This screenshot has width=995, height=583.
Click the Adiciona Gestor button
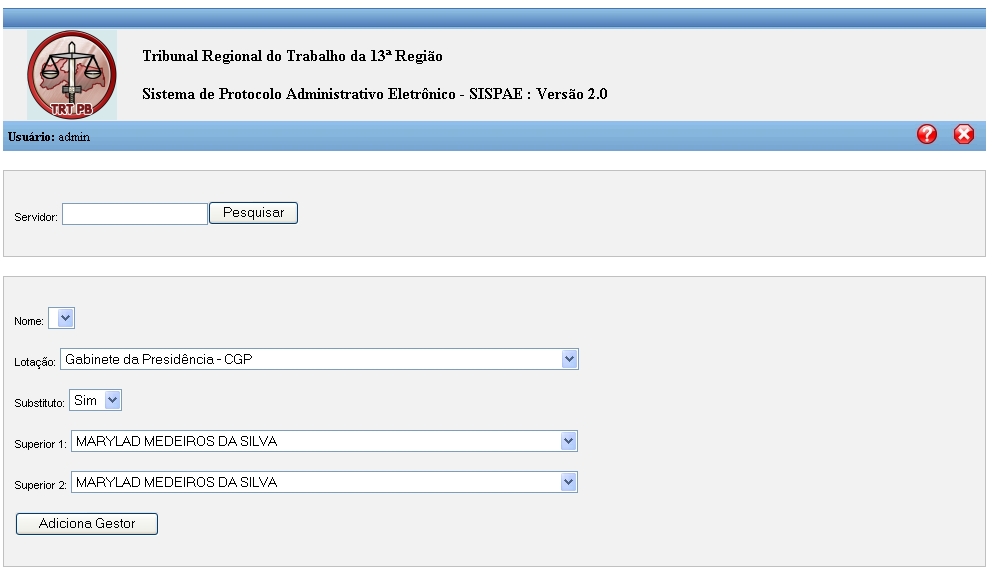(x=87, y=524)
